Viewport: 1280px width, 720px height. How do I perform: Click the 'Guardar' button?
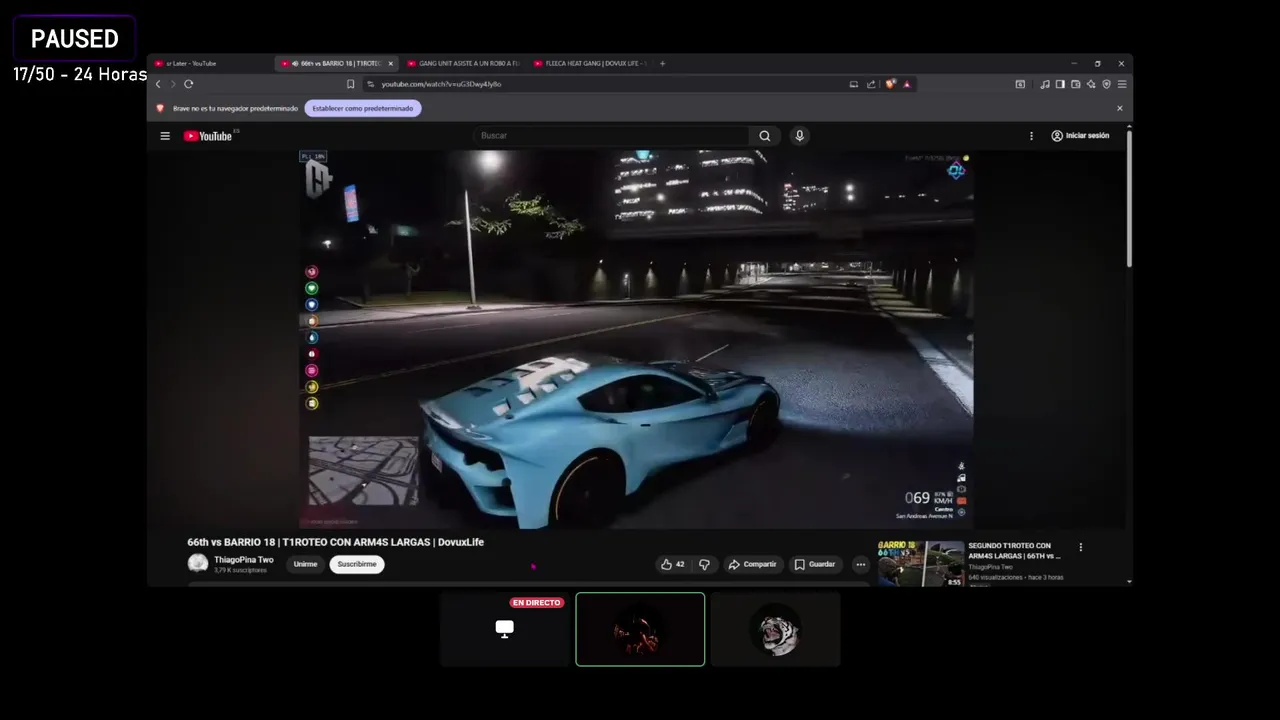click(x=815, y=564)
